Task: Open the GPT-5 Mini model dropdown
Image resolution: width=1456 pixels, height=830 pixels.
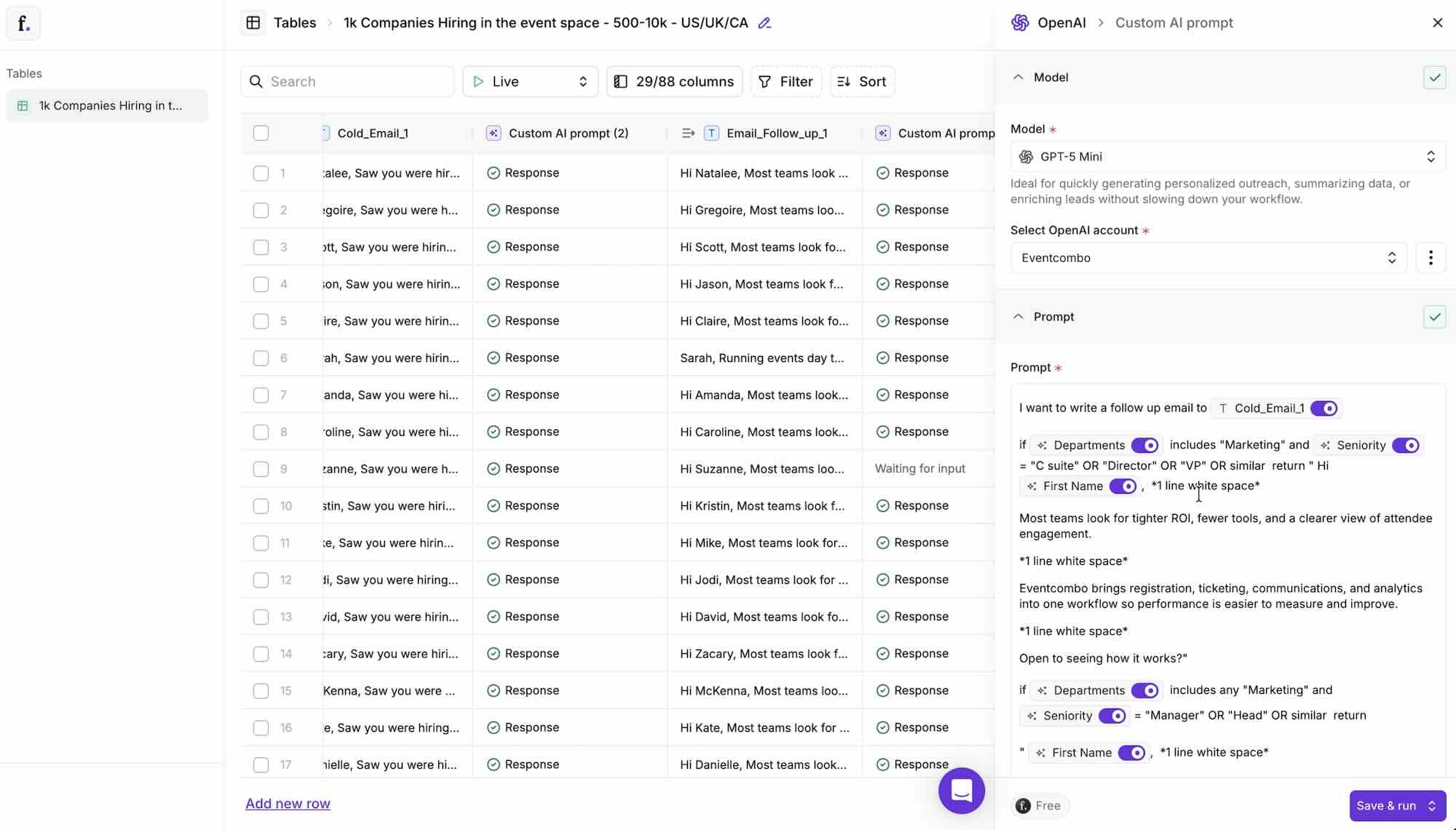Action: (1227, 157)
